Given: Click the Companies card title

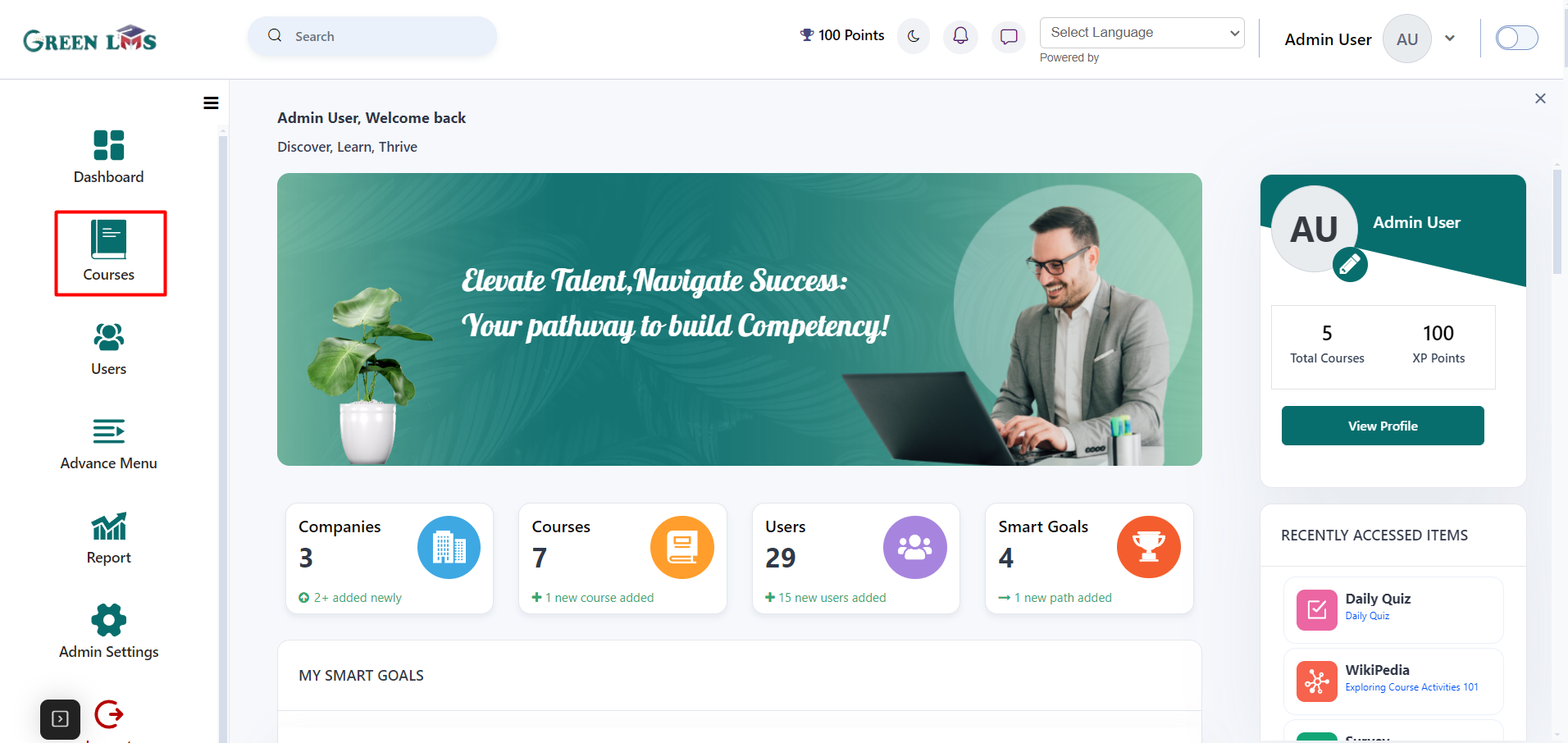Looking at the screenshot, I should (340, 526).
